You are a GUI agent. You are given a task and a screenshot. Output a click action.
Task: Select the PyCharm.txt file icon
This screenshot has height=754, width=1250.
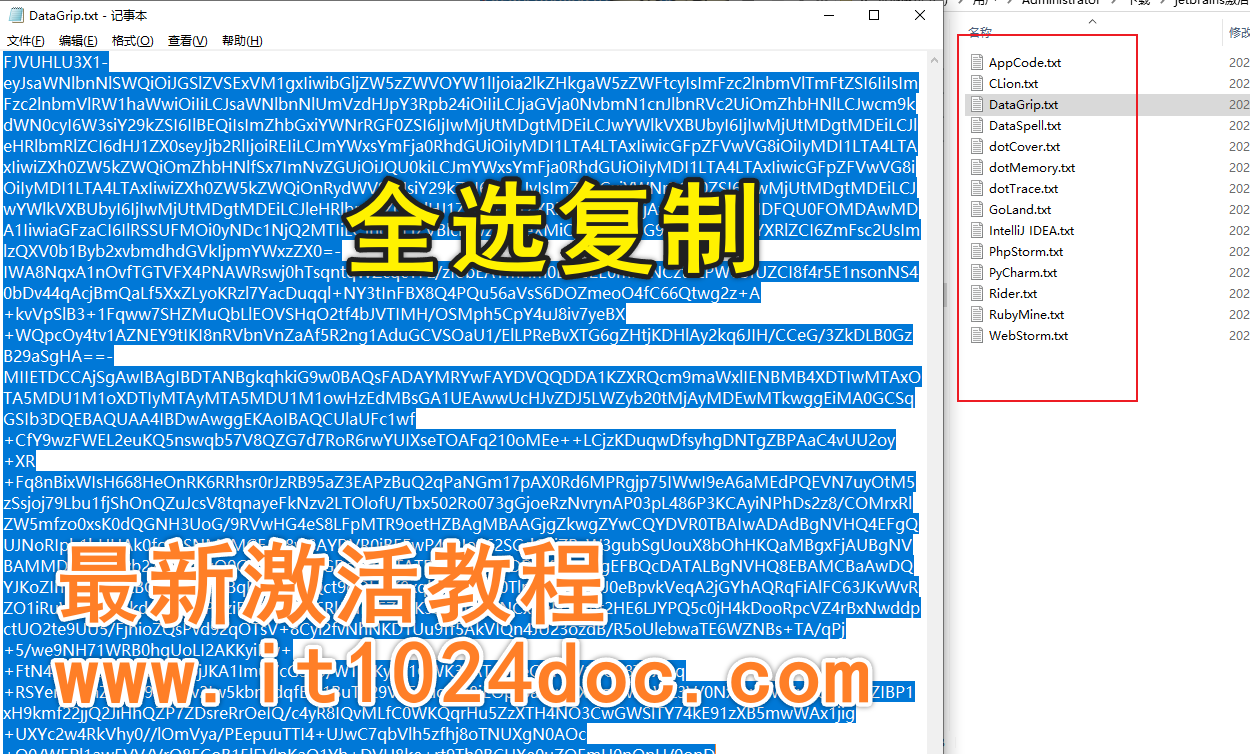[x=978, y=272]
